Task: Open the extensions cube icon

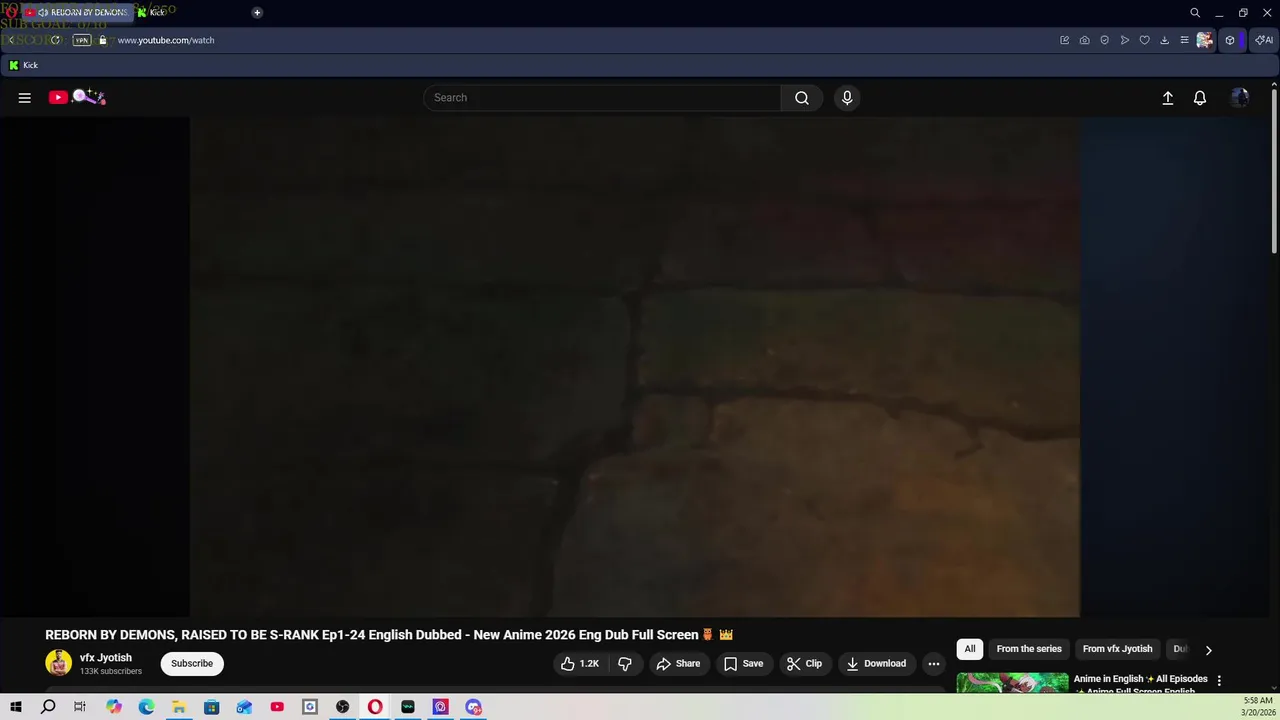Action: pos(1230,40)
